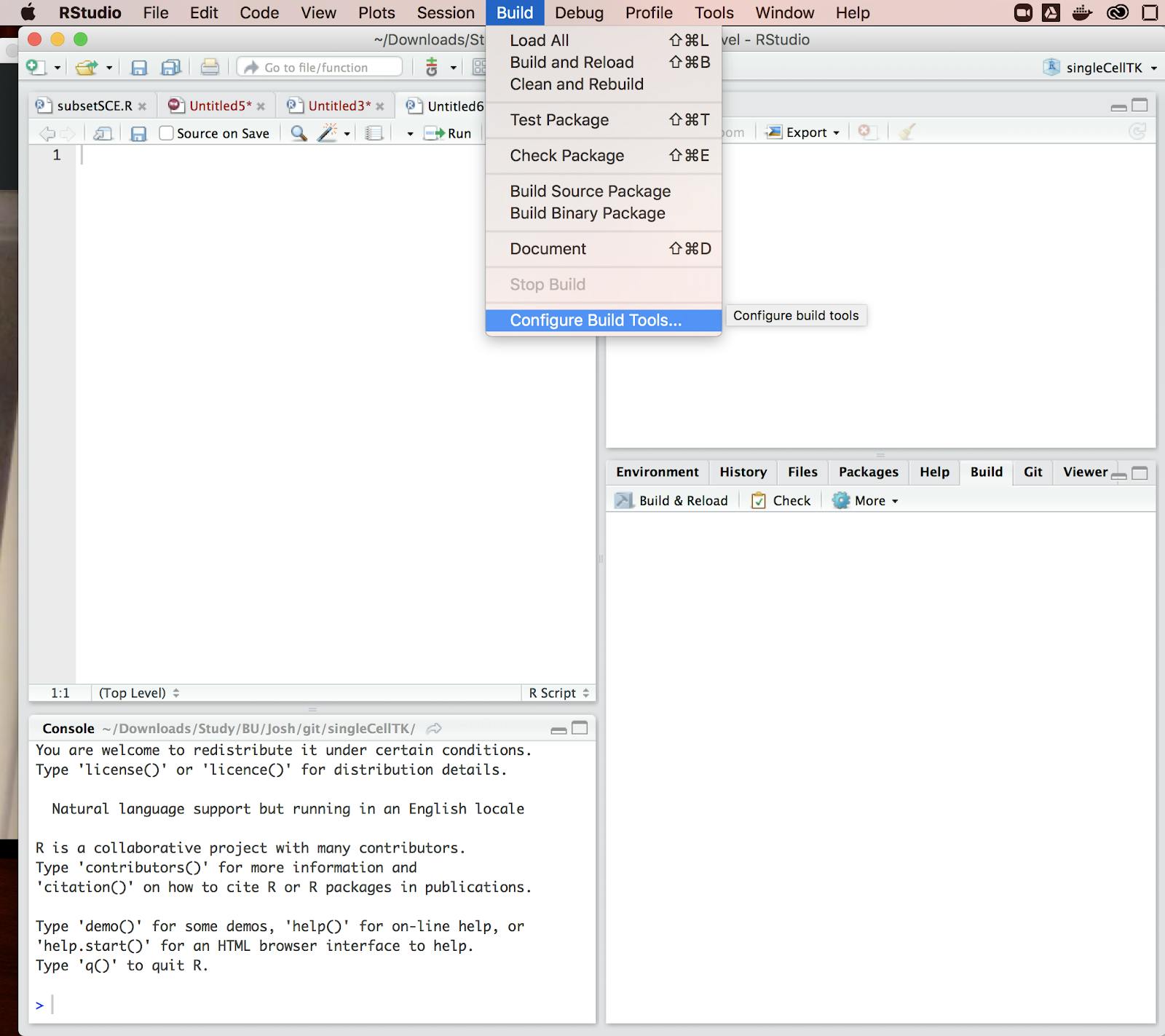Maximize the Console pane

[x=580, y=728]
